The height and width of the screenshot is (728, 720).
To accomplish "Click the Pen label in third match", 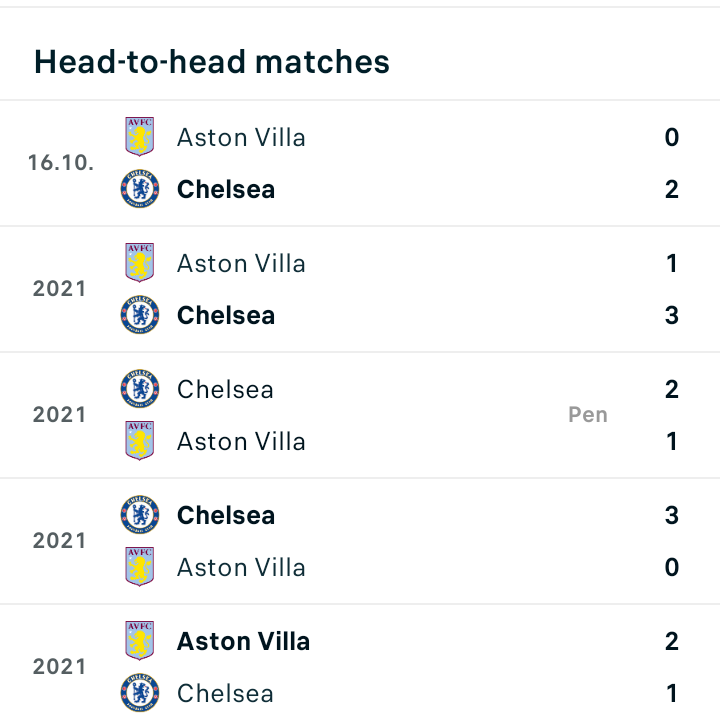I will click(x=588, y=415).
